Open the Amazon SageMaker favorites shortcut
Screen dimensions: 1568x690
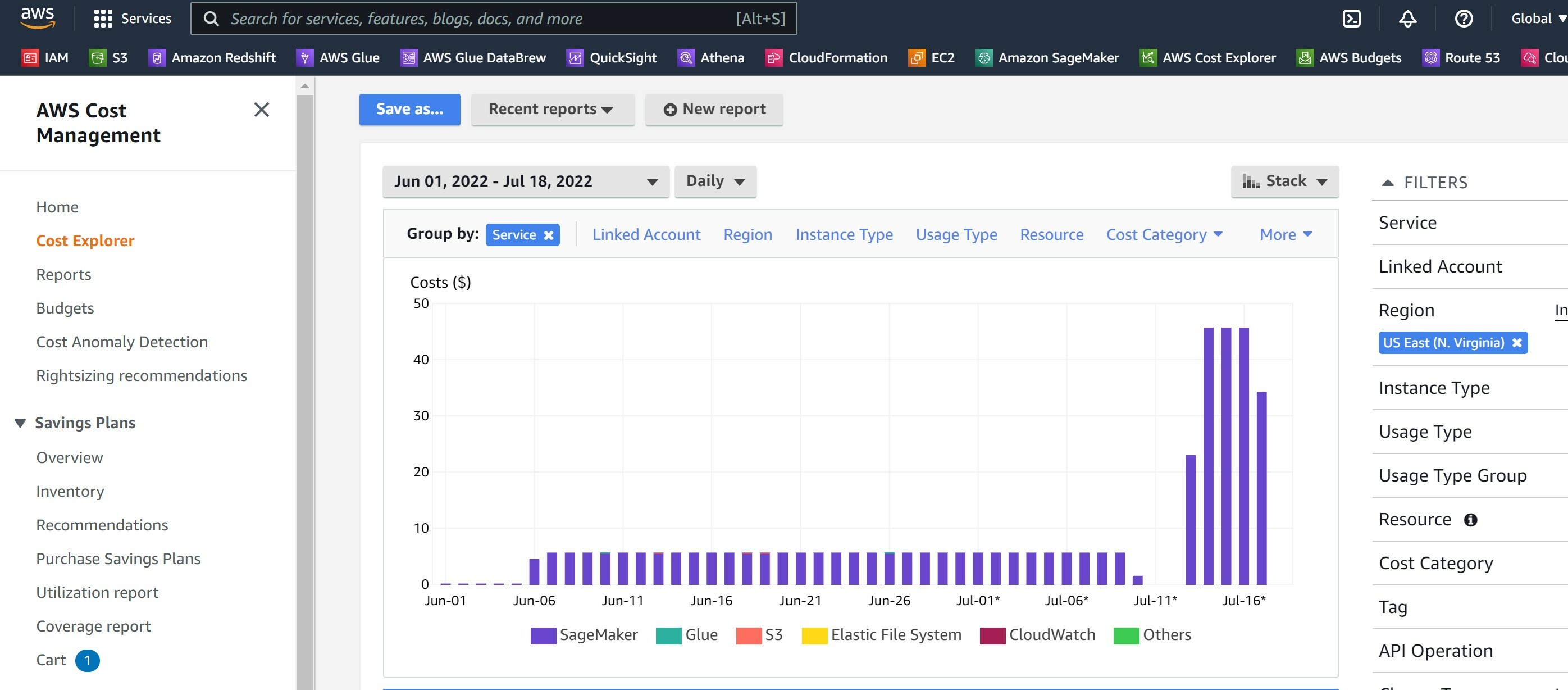[x=1047, y=58]
